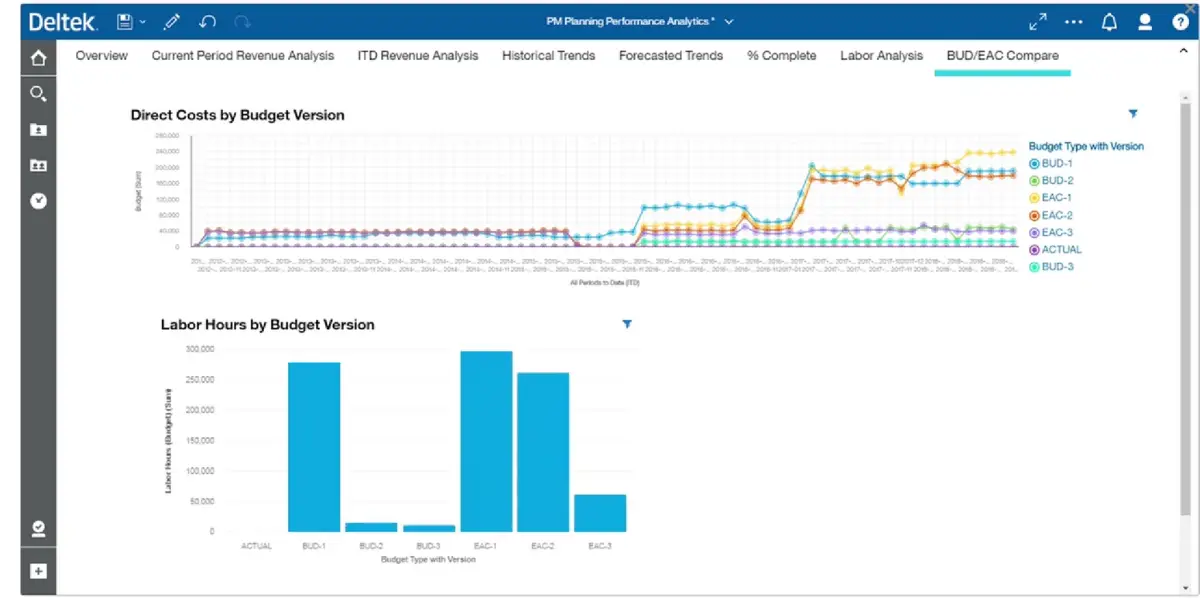Click the Undo arrow icon
This screenshot has height=600, width=1200.
[207, 21]
